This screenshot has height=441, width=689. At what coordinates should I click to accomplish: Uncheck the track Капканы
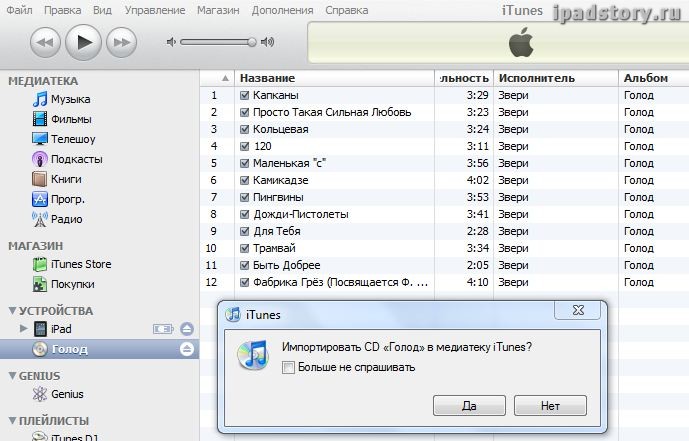(245, 95)
